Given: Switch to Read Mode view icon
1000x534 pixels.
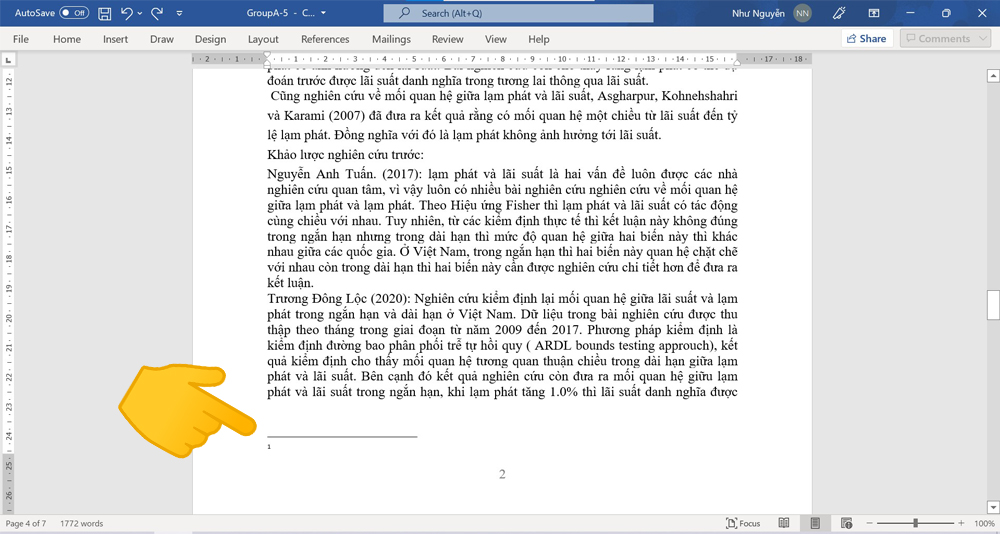Looking at the screenshot, I should tap(784, 523).
